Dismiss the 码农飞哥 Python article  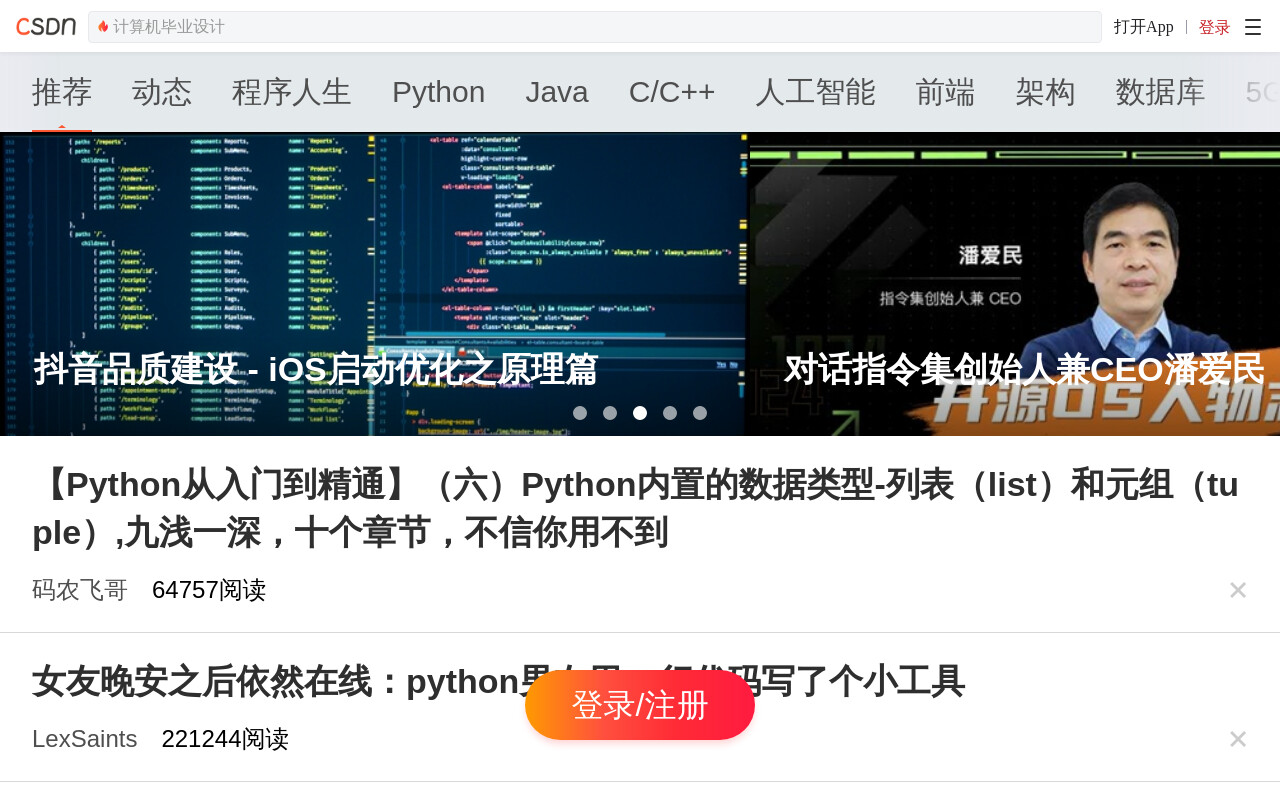click(1238, 590)
